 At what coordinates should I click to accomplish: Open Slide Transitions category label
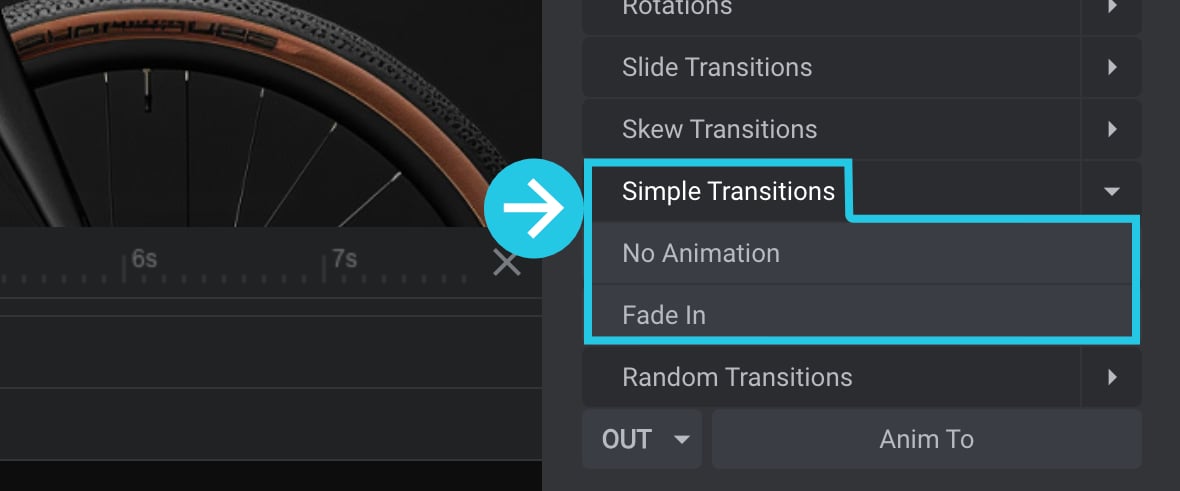click(716, 68)
